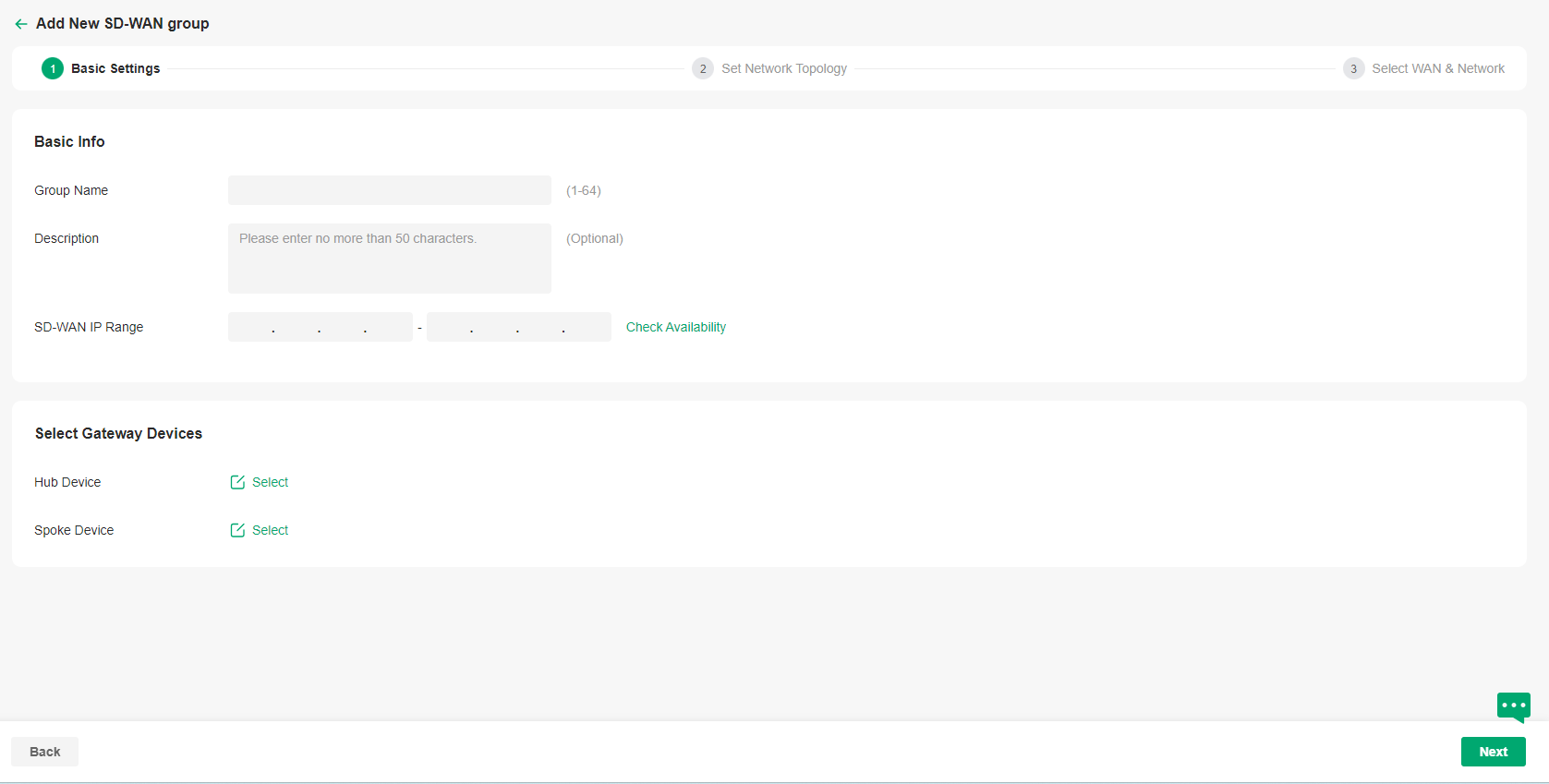Focus the first octet of the start IP
1549x784 pixels.
[x=251, y=327]
